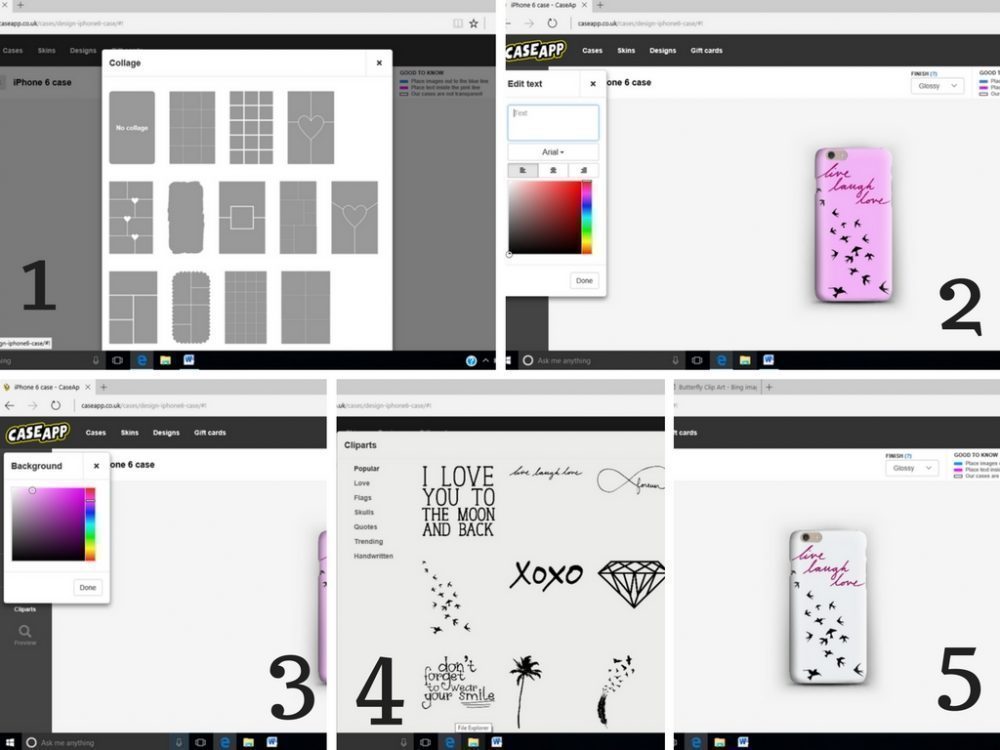Choose the palm tree clipart
The width and height of the screenshot is (1000, 750).
[524, 689]
